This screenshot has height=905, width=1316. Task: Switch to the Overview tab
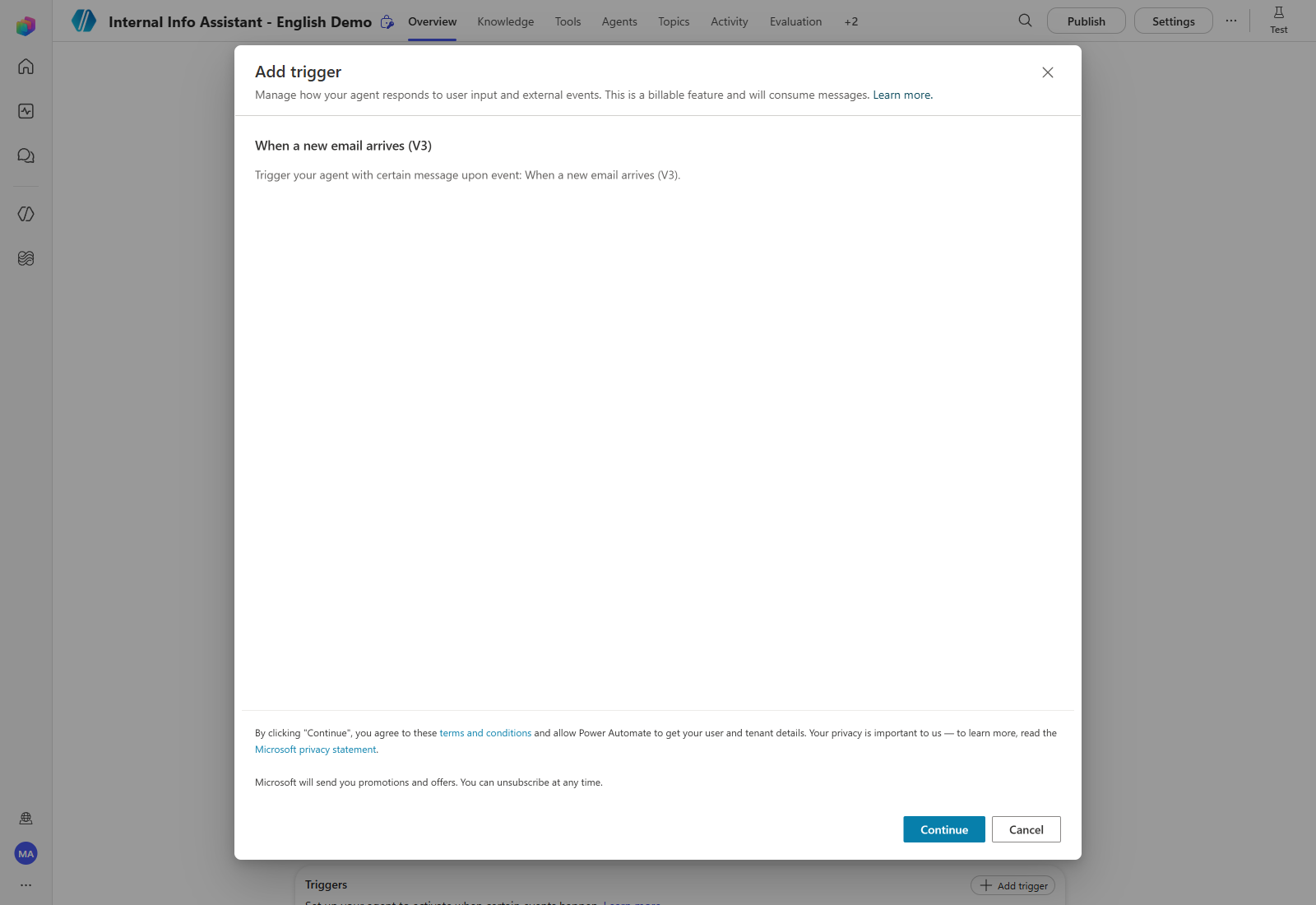pos(432,21)
